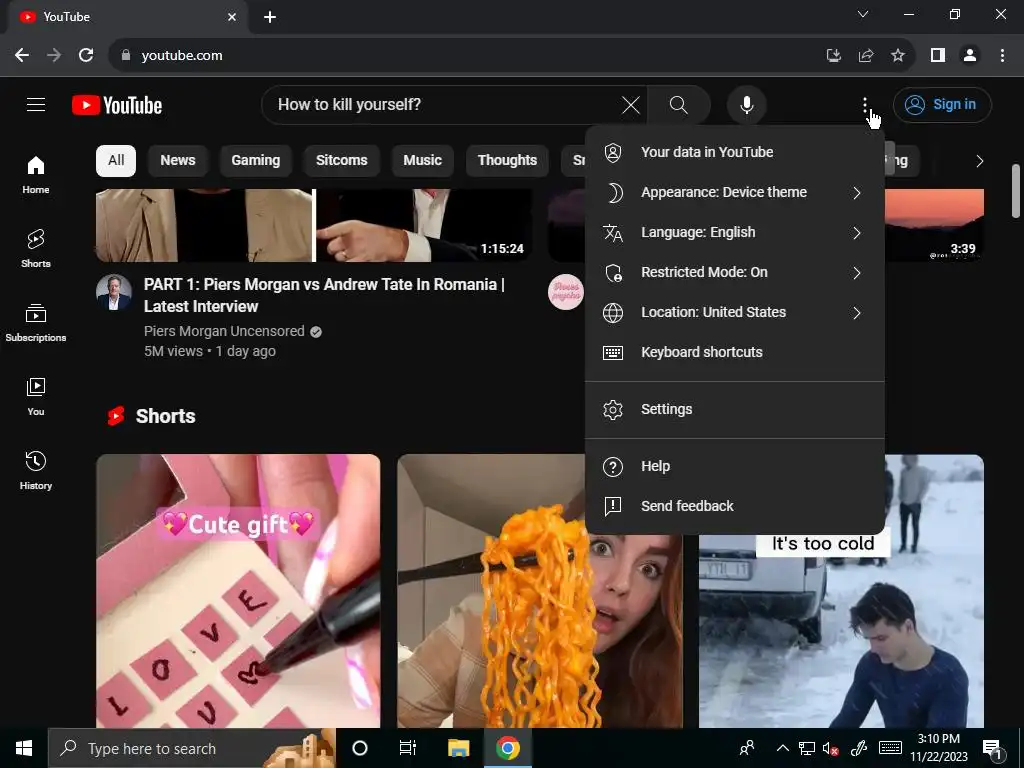
Task: Open a new browser tab
Action: point(270,17)
